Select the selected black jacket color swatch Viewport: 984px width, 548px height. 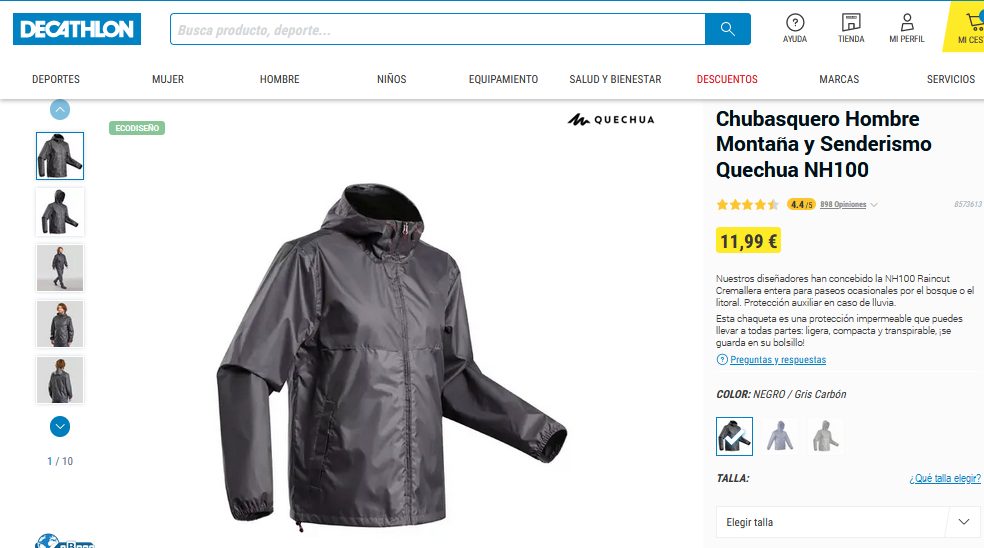click(734, 436)
